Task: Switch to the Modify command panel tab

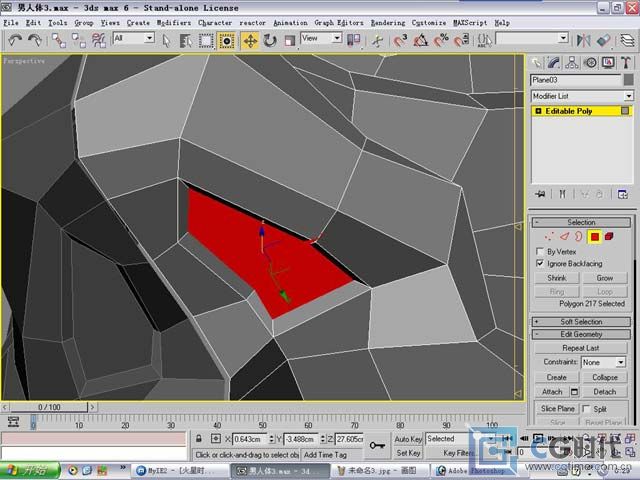Action: pyautogui.click(x=553, y=63)
